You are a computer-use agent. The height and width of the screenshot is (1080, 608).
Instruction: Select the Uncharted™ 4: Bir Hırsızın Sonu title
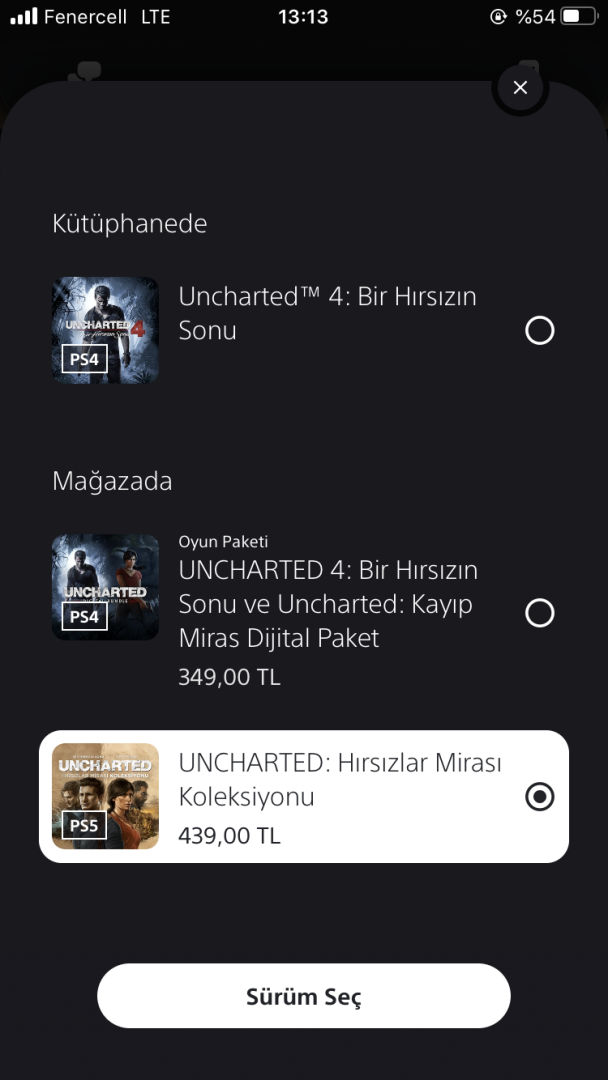click(x=327, y=313)
